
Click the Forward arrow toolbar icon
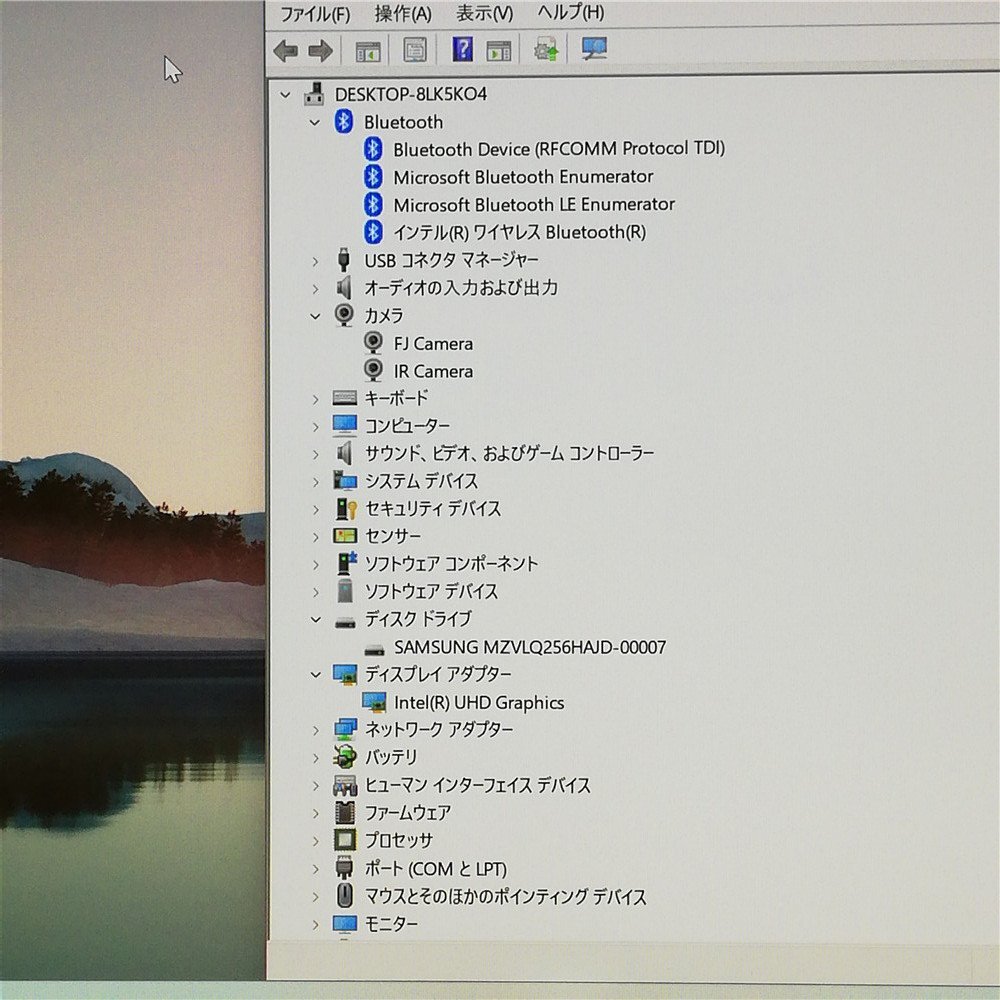tap(320, 50)
